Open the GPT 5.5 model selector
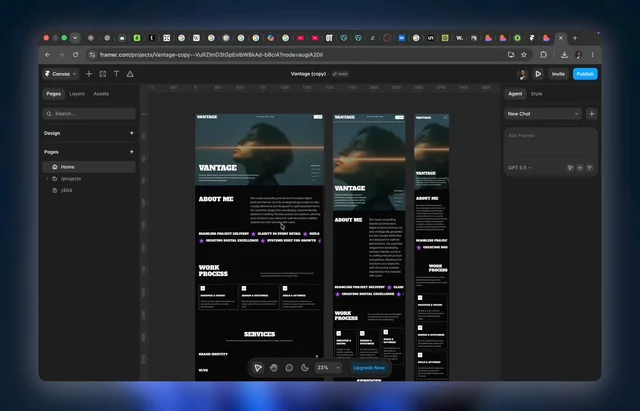The height and width of the screenshot is (411, 640). 520,168
